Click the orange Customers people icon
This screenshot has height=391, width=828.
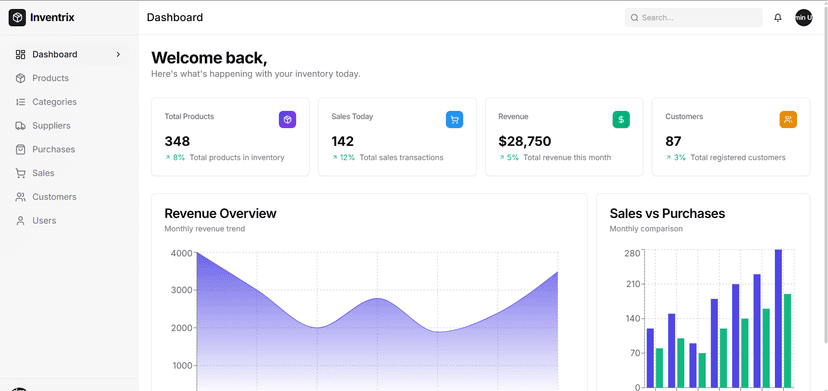point(788,119)
